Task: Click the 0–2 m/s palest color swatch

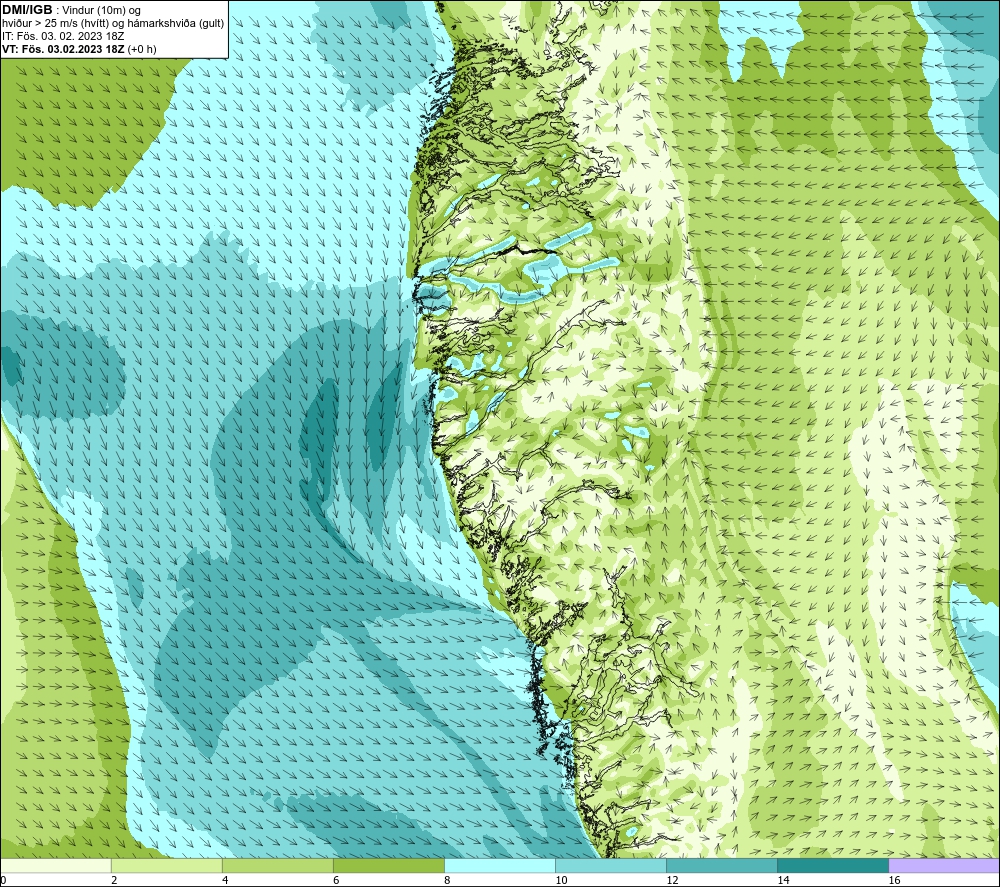Action: point(55,865)
